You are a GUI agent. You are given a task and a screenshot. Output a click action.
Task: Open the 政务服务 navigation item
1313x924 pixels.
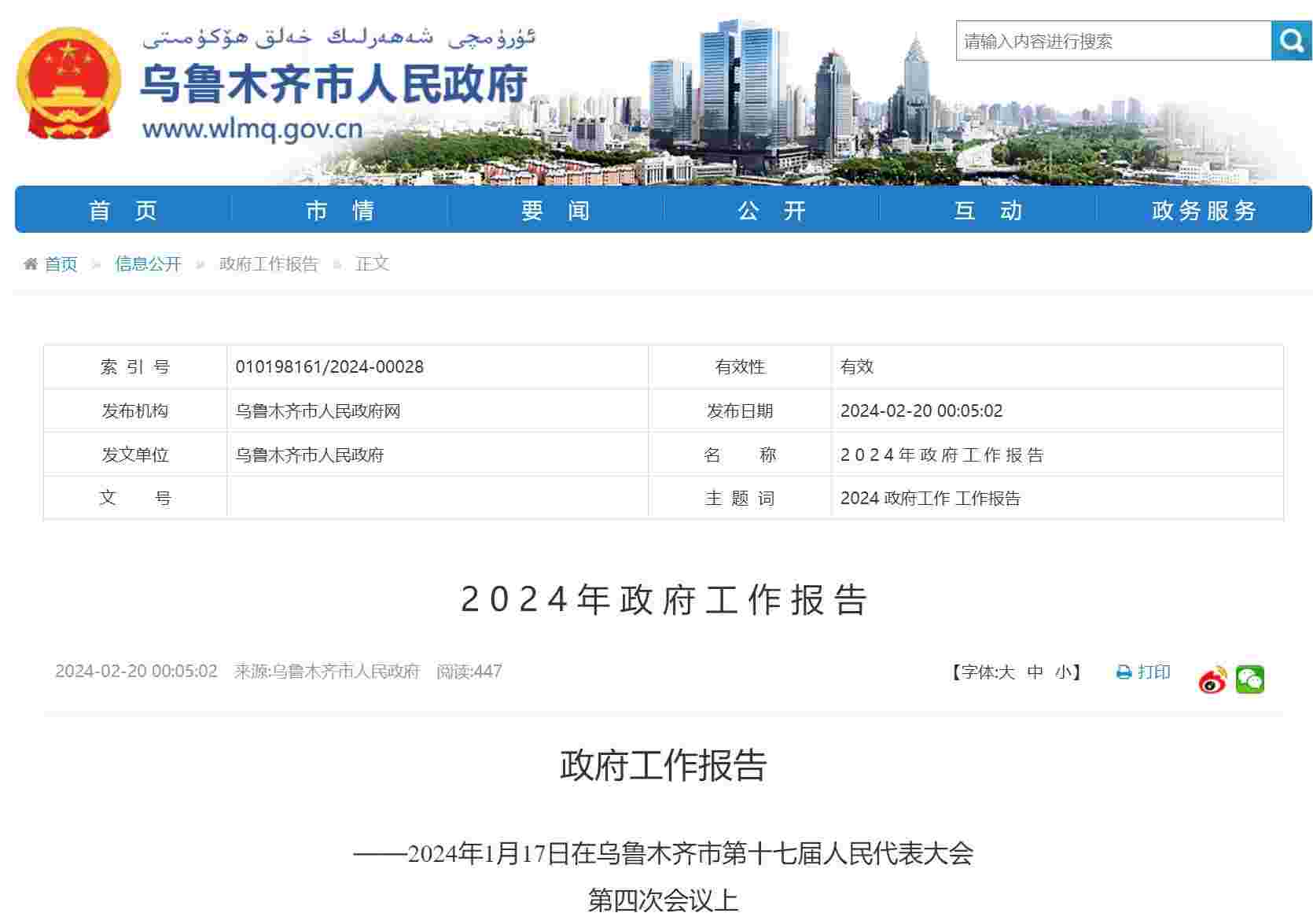(x=1204, y=210)
